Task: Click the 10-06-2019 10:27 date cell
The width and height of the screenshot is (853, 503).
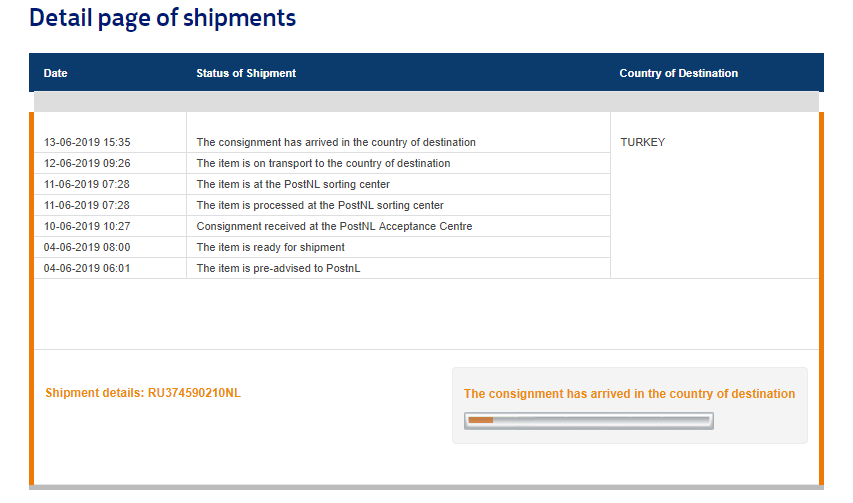Action: pos(87,226)
